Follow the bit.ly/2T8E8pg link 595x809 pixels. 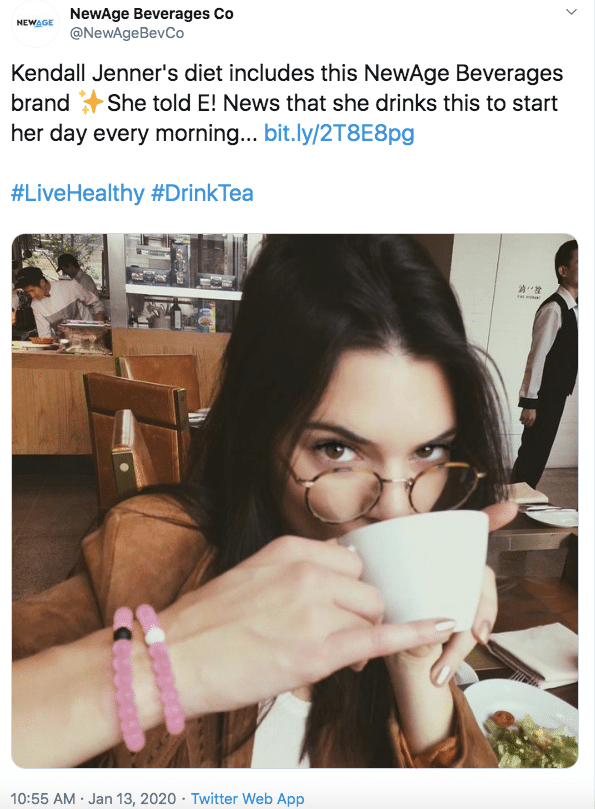pyautogui.click(x=339, y=133)
